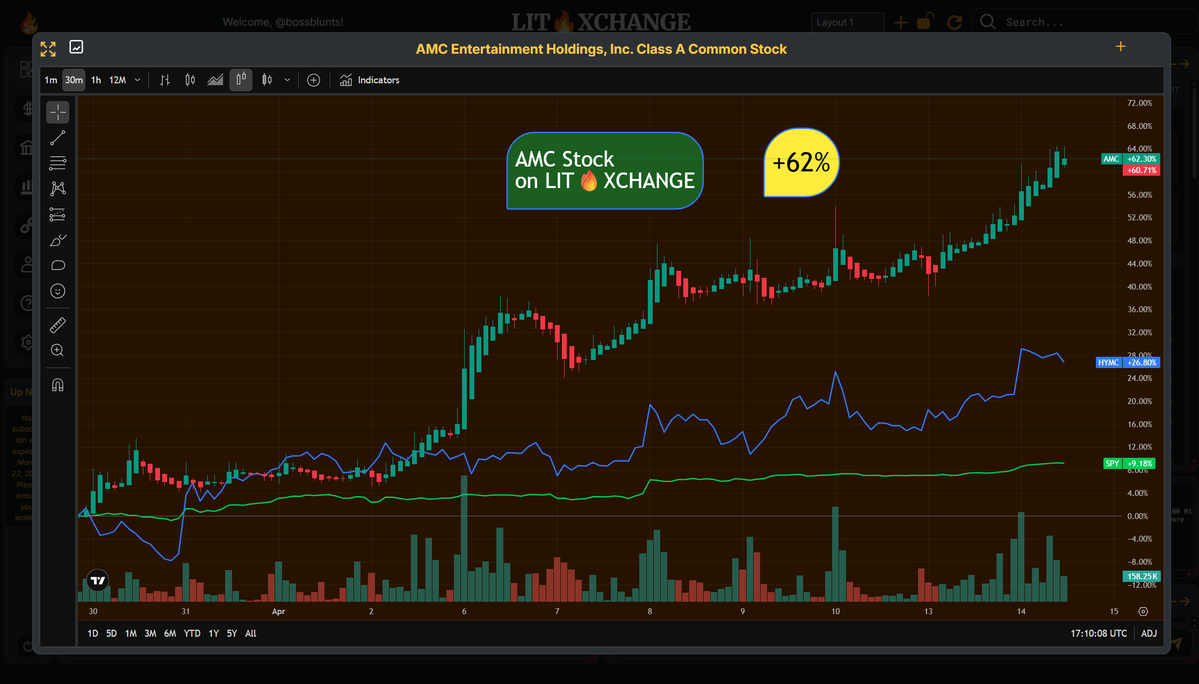
Task: Show All date range
Action: coord(250,633)
